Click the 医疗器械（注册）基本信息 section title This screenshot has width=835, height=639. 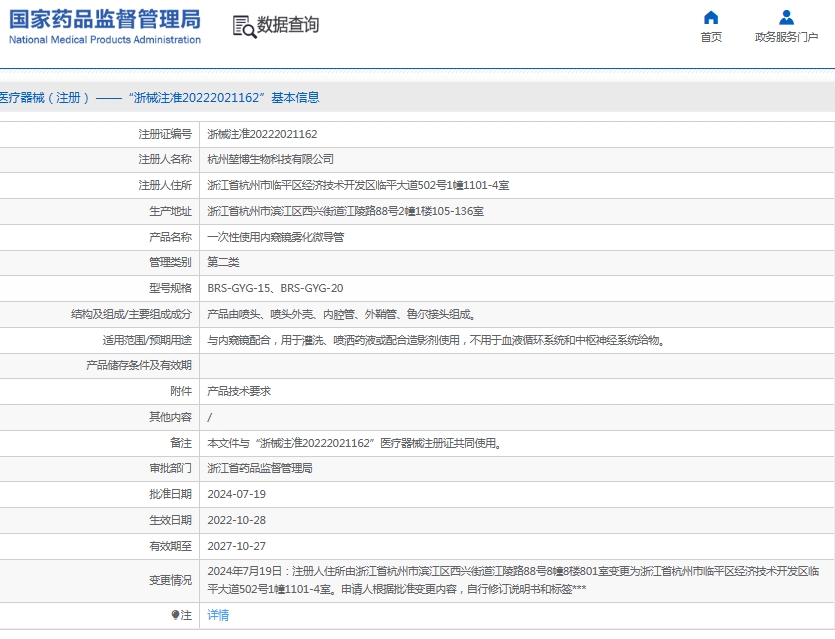(159, 98)
